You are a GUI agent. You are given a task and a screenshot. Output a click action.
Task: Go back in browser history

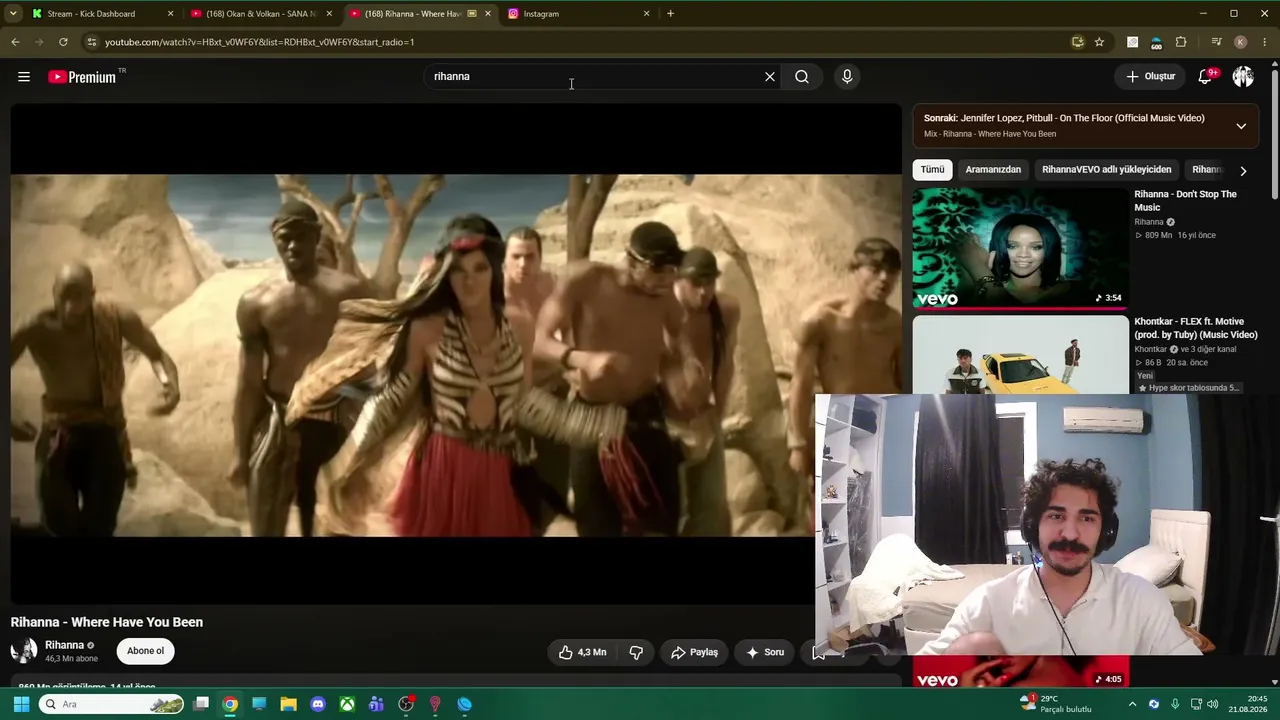(x=15, y=42)
